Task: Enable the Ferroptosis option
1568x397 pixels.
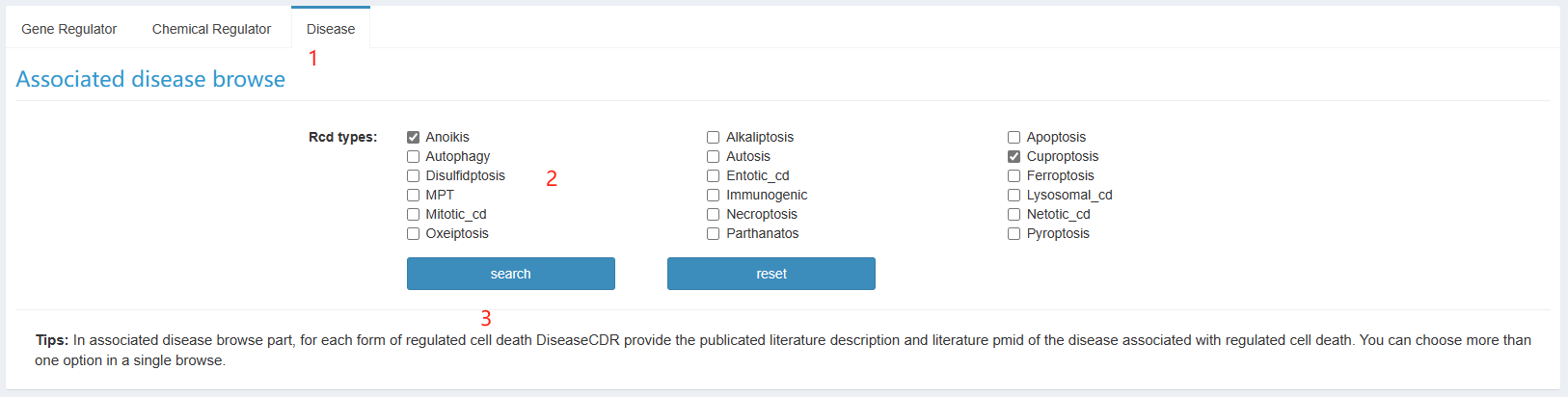Action: click(x=1014, y=176)
